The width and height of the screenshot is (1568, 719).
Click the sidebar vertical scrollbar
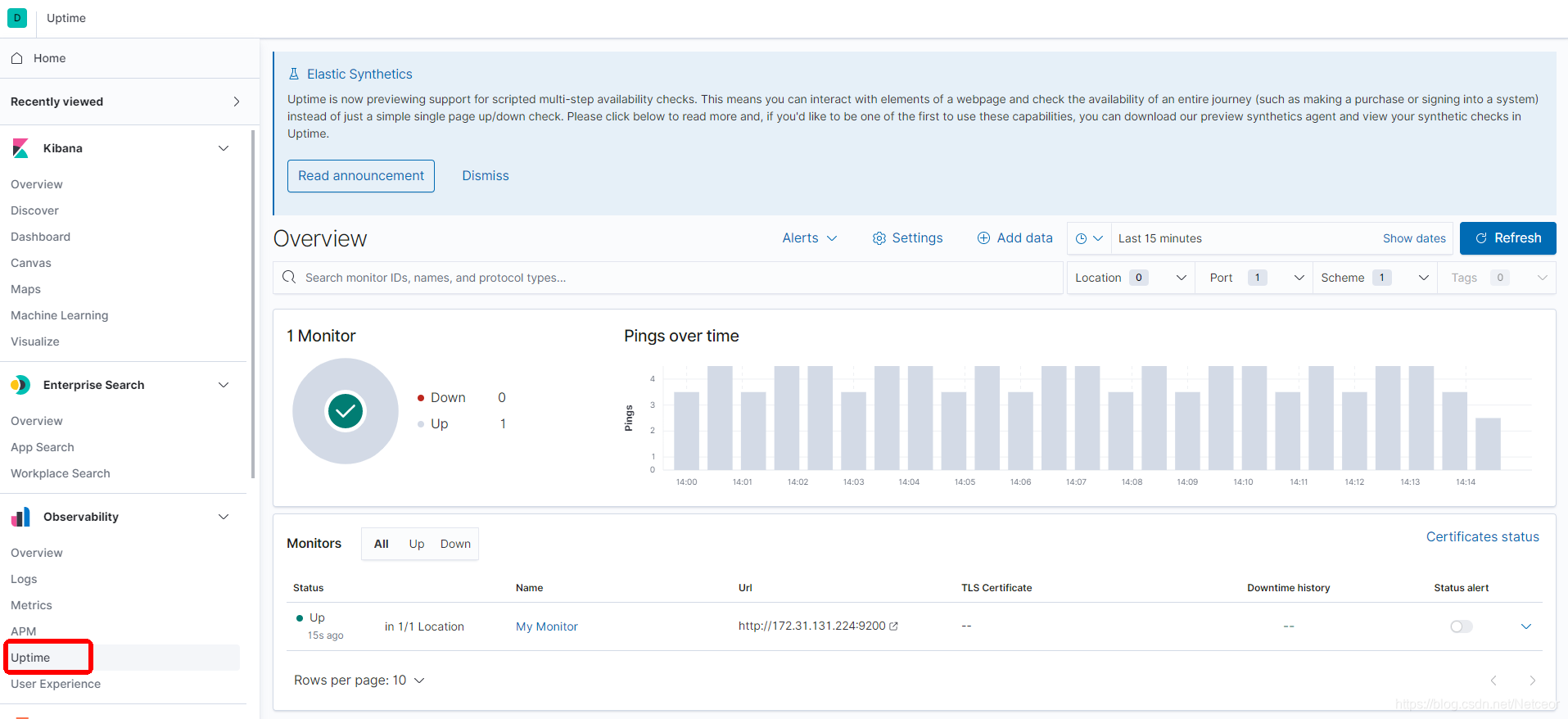[253, 303]
